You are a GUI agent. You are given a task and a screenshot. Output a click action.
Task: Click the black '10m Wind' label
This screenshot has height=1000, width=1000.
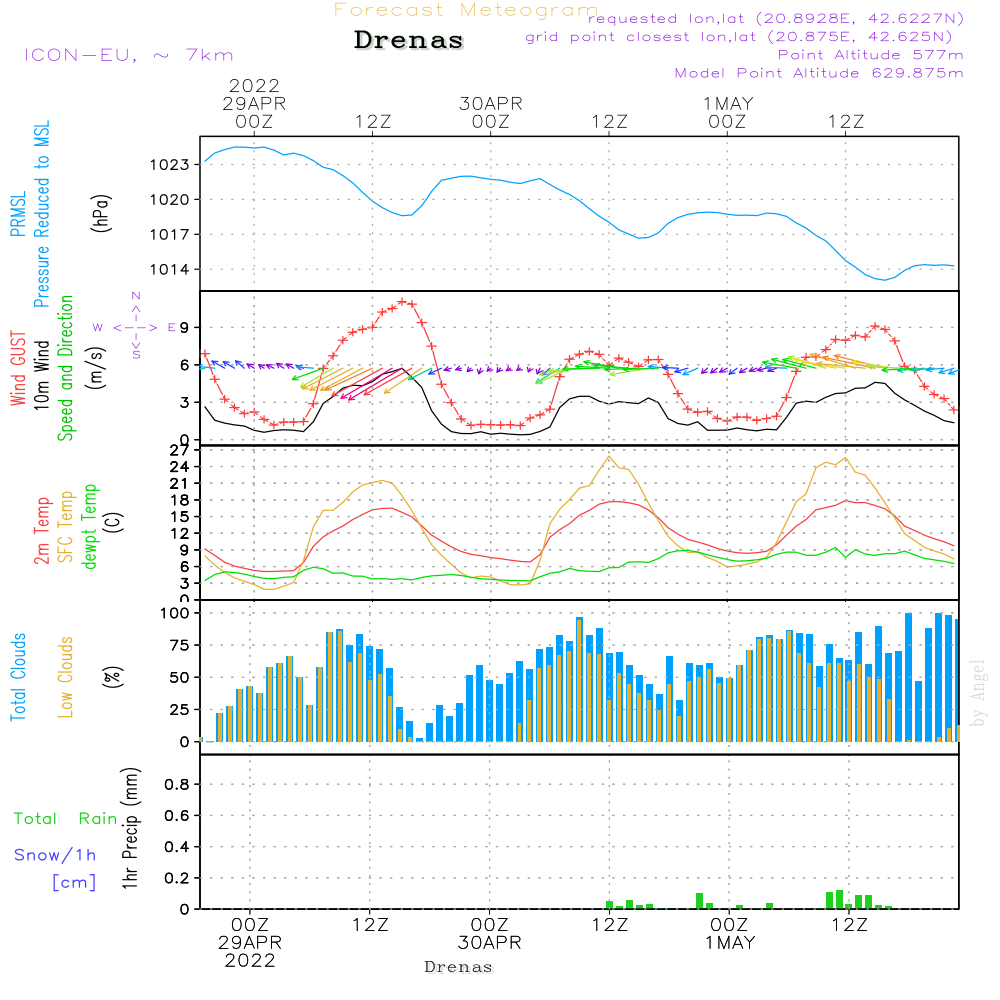[41, 375]
